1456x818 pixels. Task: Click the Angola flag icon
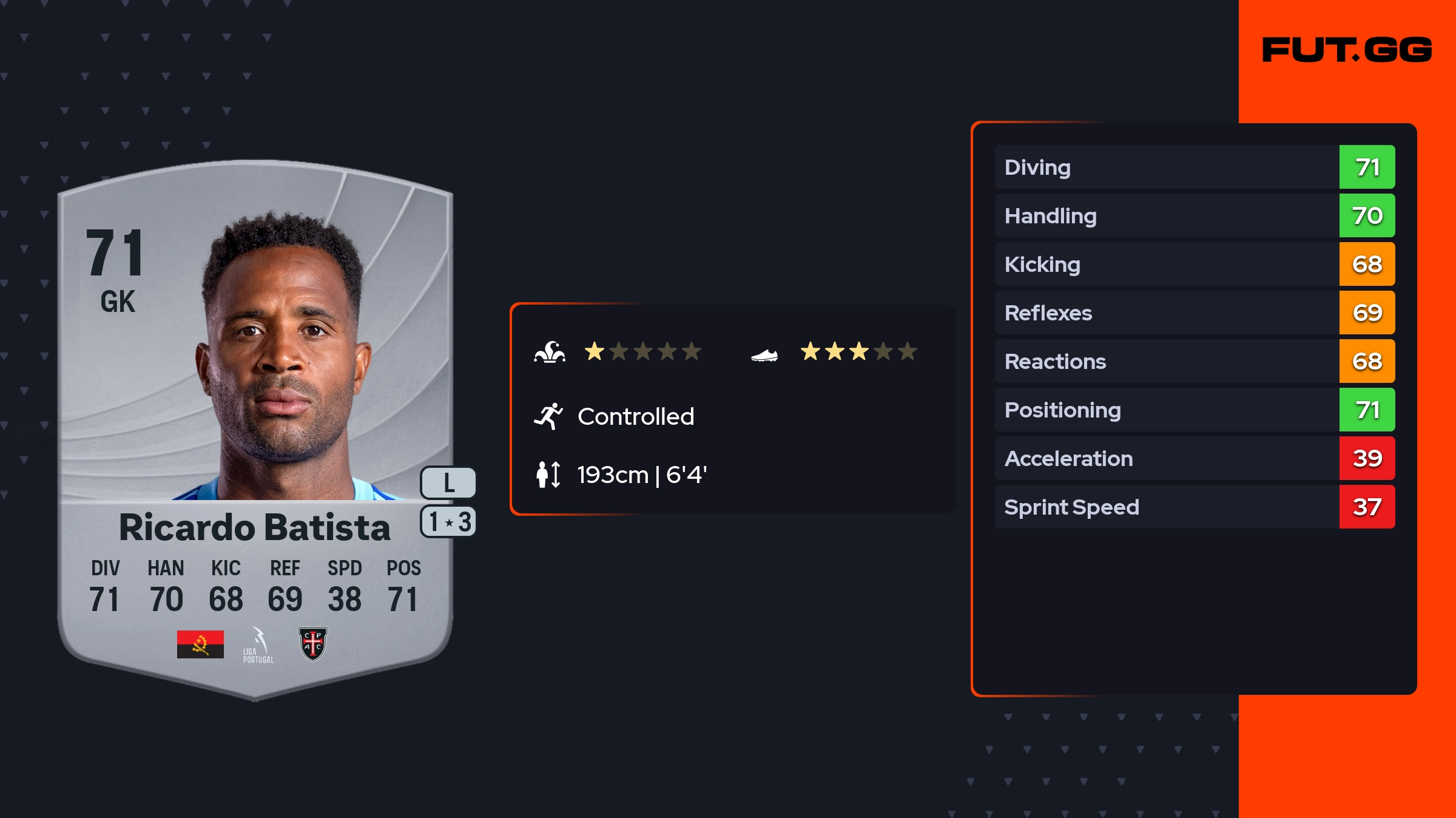pyautogui.click(x=200, y=644)
